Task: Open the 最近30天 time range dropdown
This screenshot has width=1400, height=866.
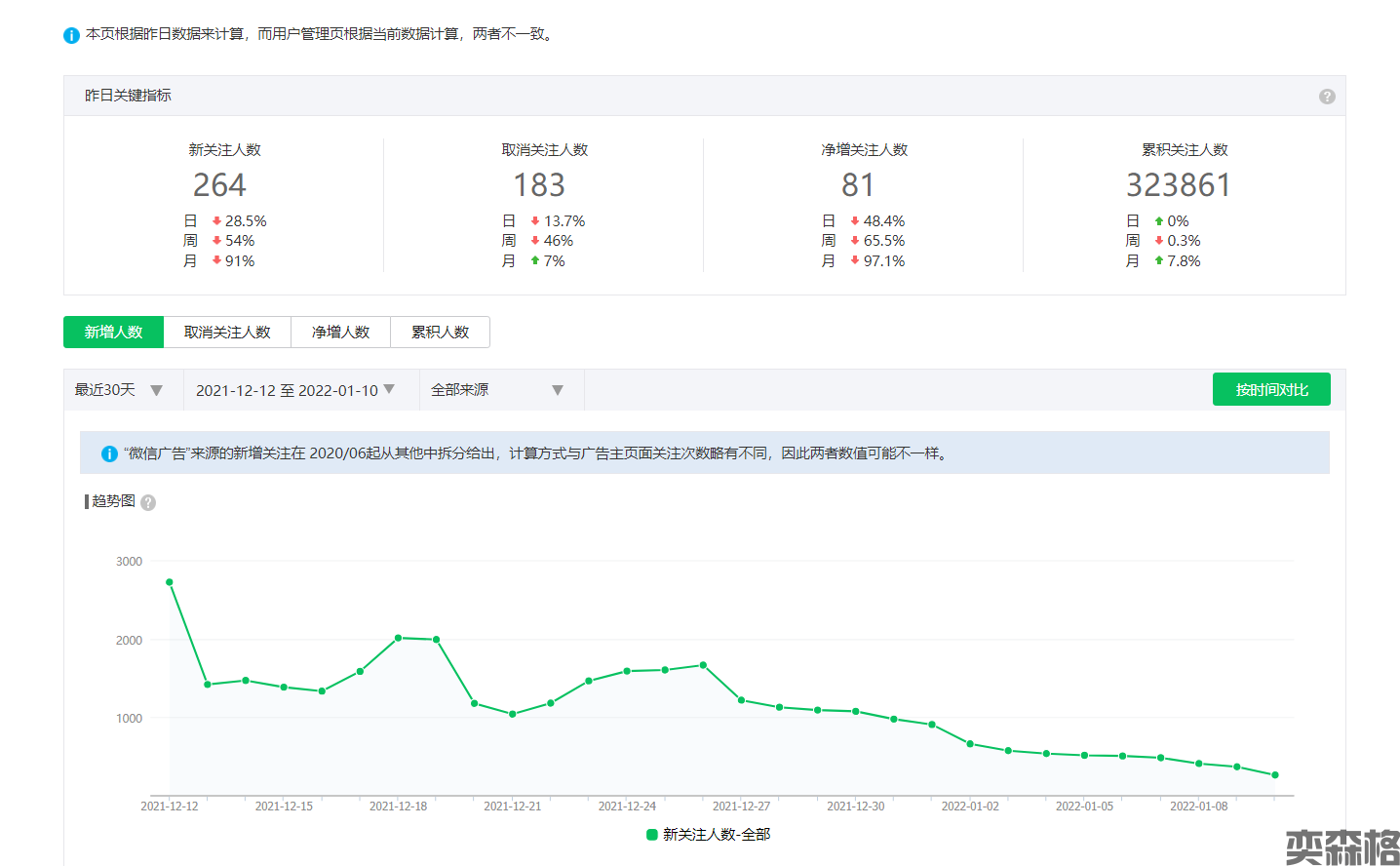Action: pos(119,390)
